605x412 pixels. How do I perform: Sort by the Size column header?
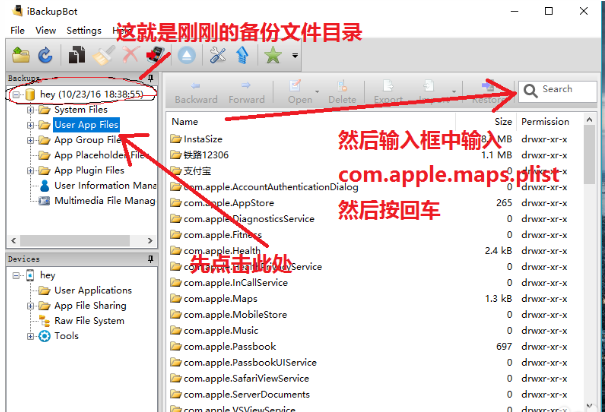(503, 122)
